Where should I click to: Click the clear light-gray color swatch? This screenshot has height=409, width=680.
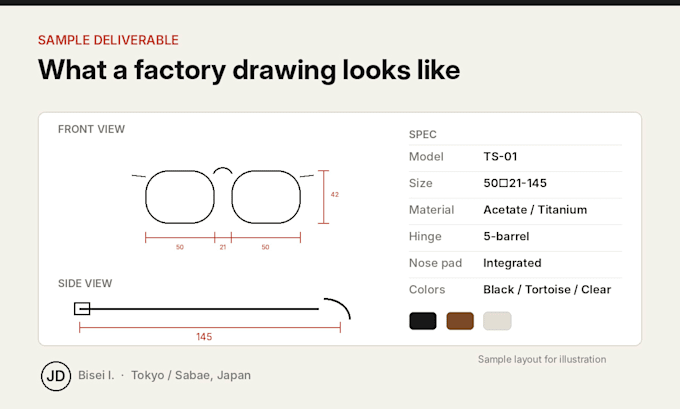(497, 321)
